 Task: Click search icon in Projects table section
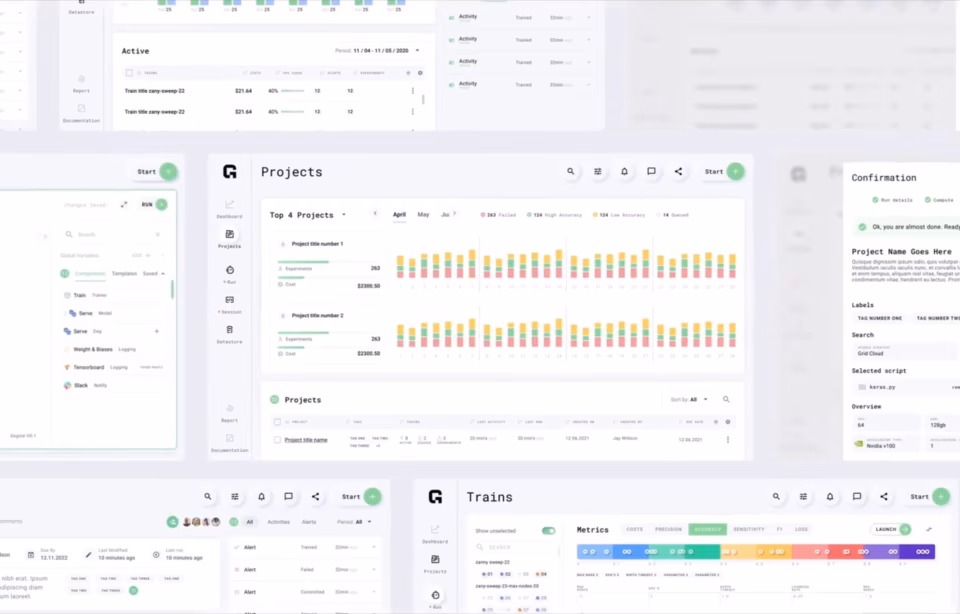[x=726, y=399]
